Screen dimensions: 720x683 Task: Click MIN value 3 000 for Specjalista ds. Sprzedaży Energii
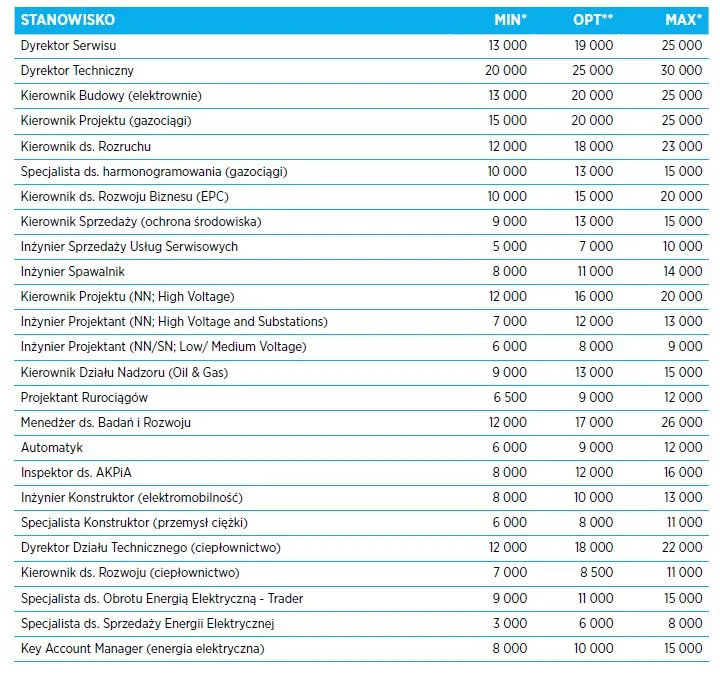pos(510,623)
